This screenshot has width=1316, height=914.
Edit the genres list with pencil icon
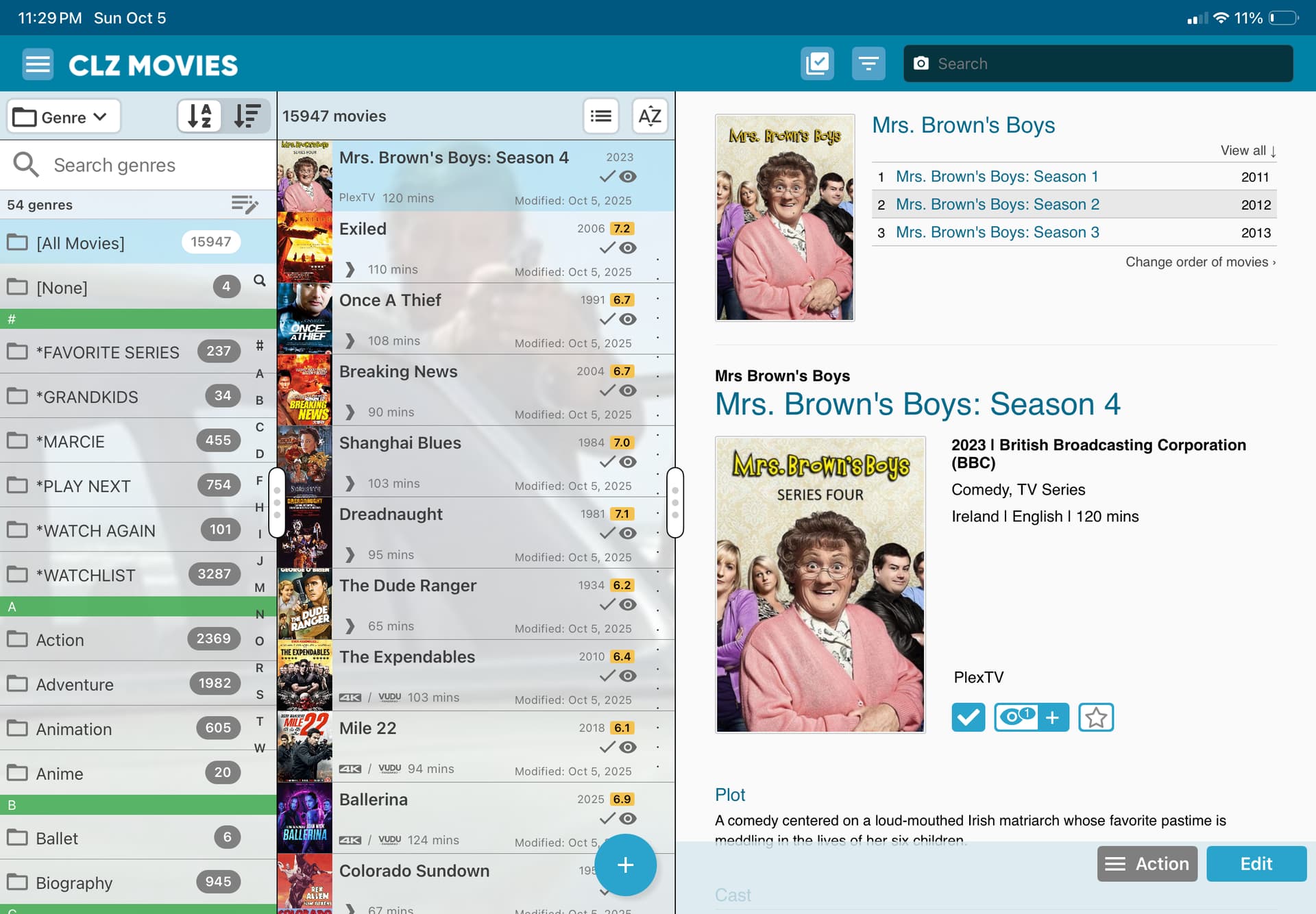click(x=245, y=204)
